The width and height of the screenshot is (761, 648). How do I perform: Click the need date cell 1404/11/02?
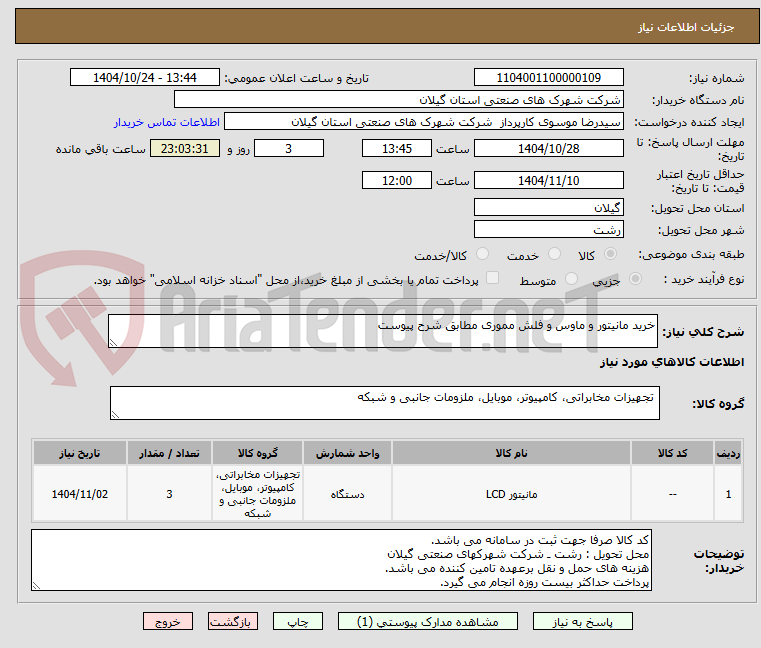[x=80, y=494]
